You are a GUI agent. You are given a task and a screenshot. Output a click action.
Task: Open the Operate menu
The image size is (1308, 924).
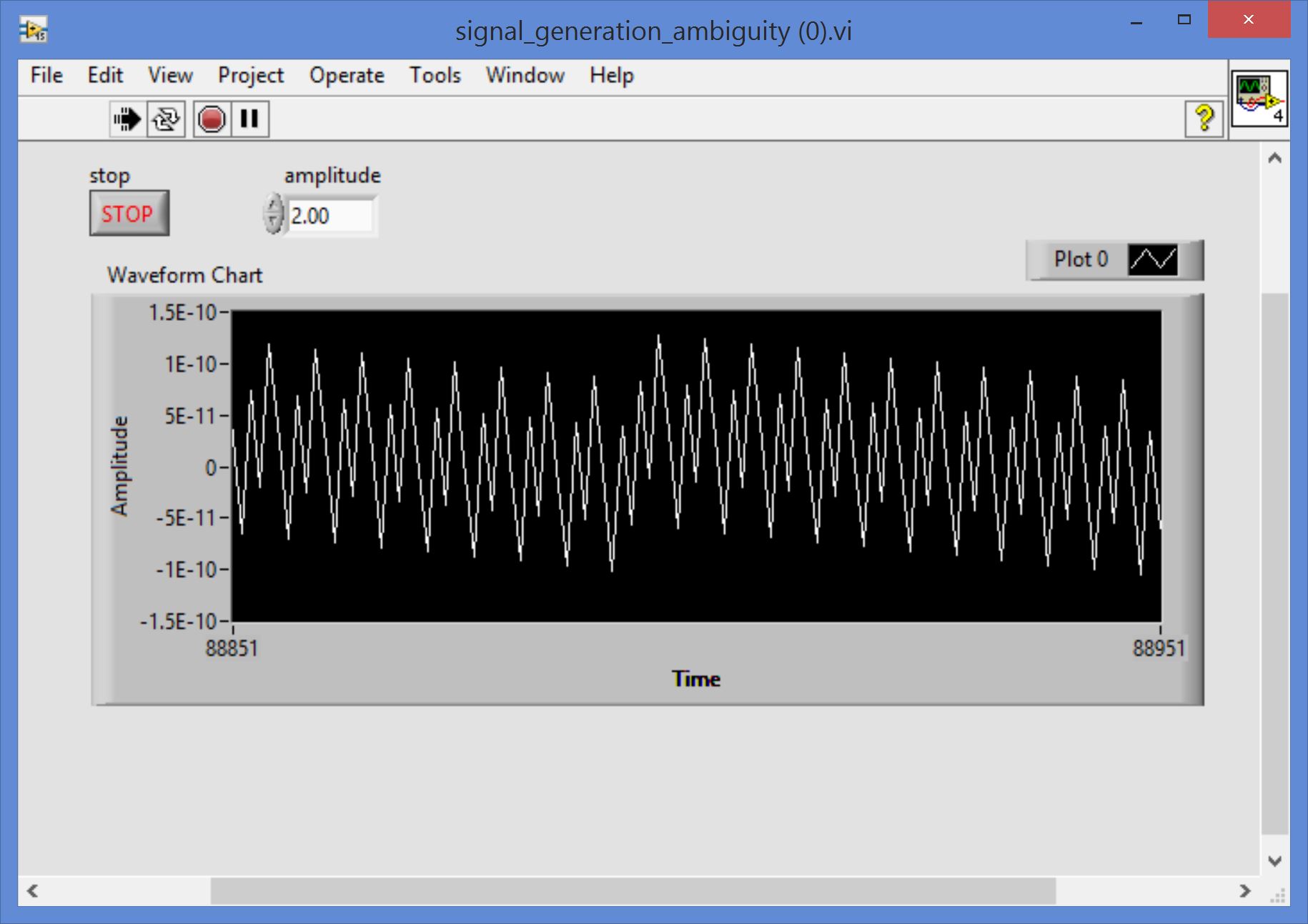(x=347, y=75)
